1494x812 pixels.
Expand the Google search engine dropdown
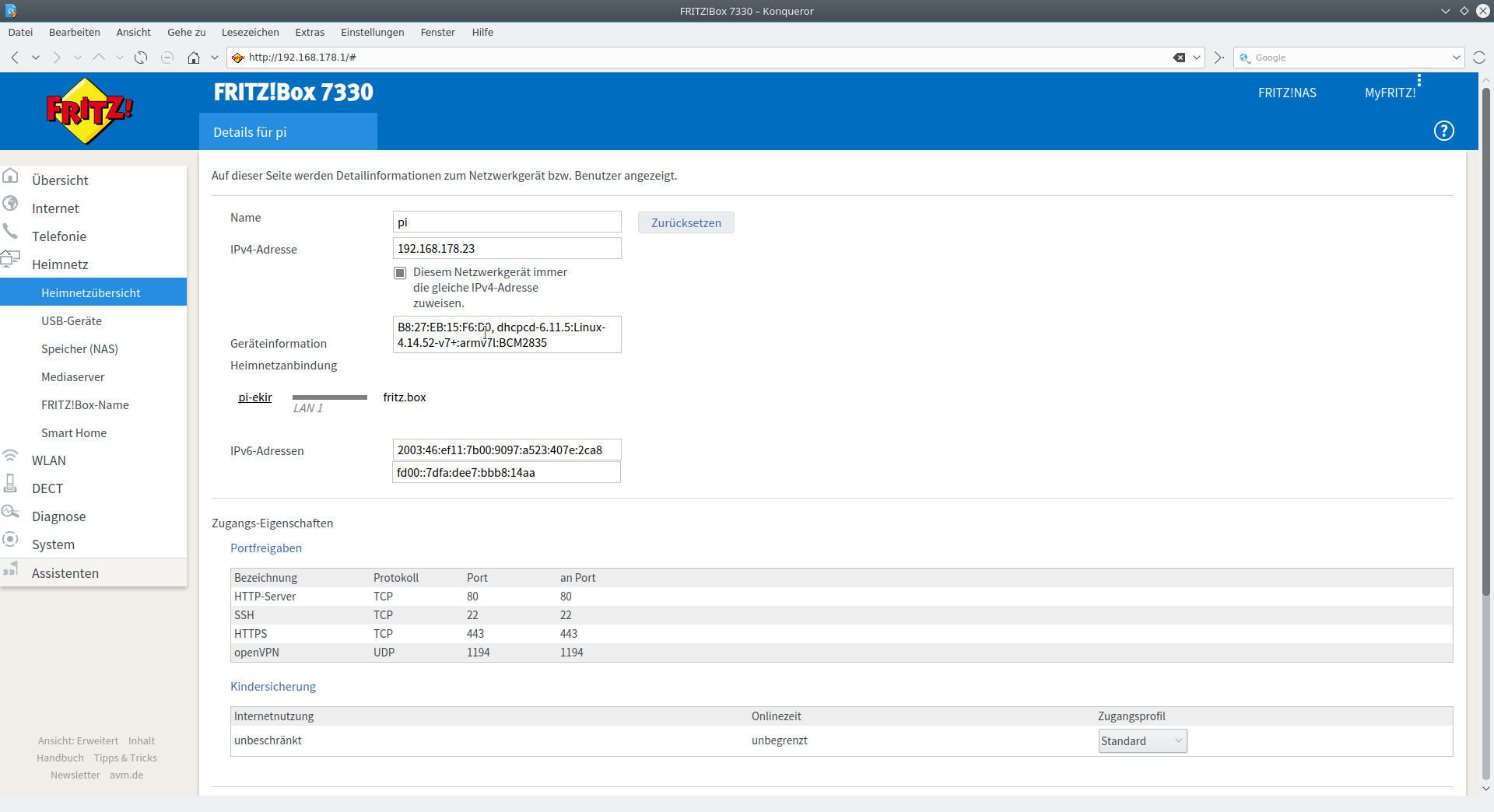click(1456, 58)
